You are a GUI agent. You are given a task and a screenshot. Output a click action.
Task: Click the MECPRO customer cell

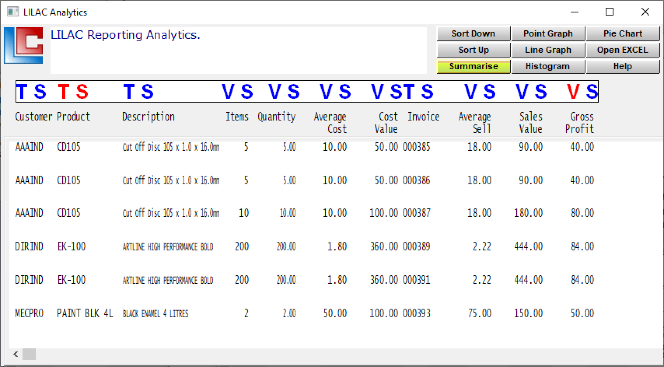tap(29, 313)
